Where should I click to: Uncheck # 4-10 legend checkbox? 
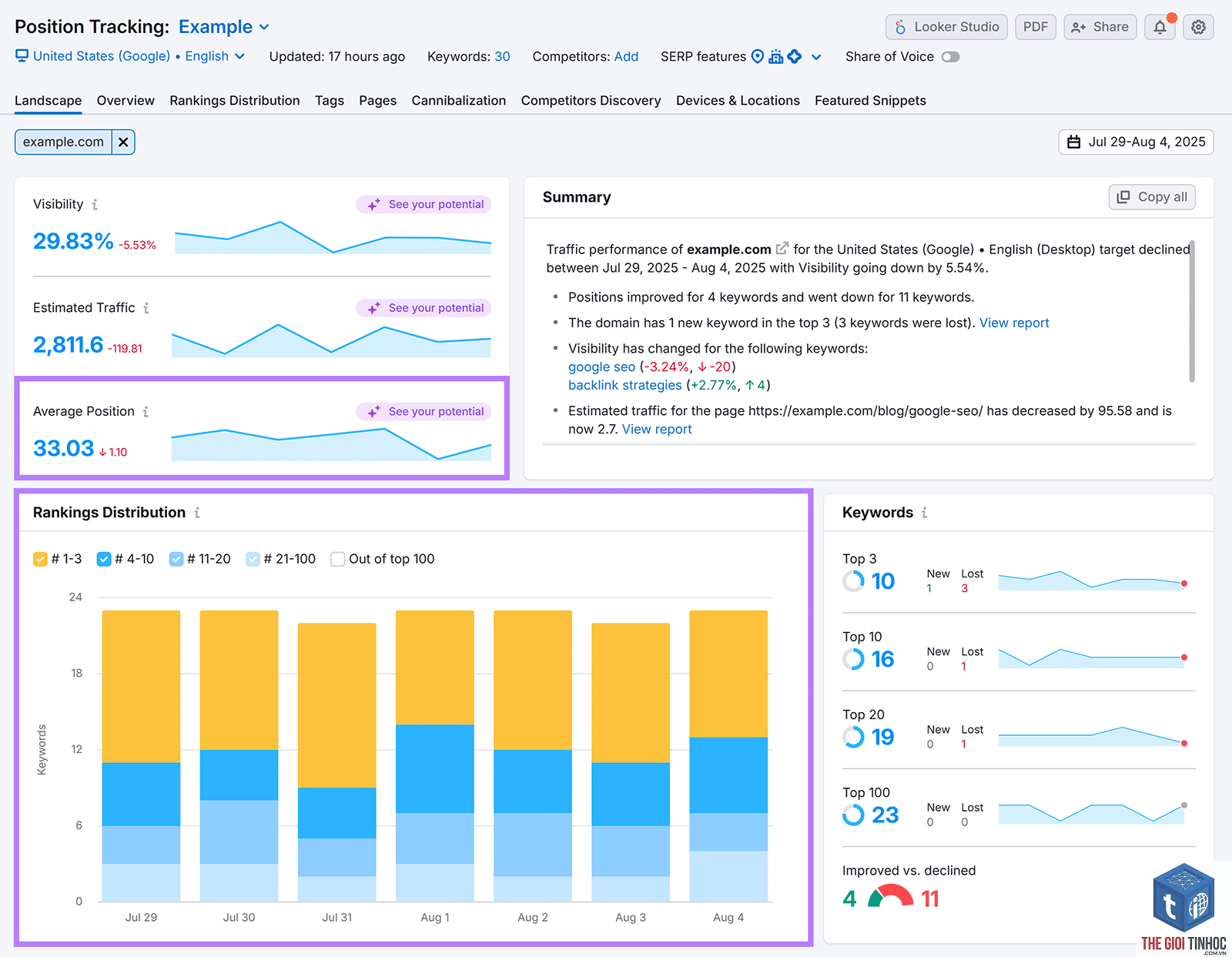[104, 559]
